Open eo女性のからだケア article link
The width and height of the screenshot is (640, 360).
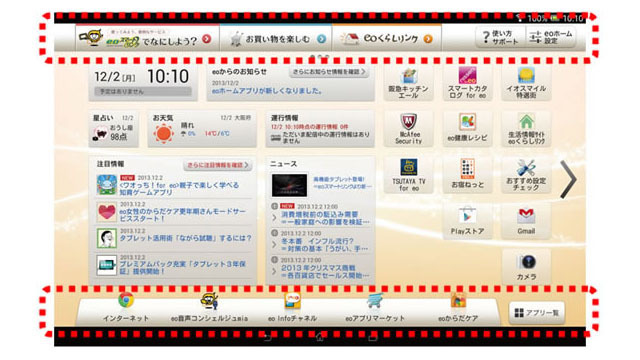182,215
